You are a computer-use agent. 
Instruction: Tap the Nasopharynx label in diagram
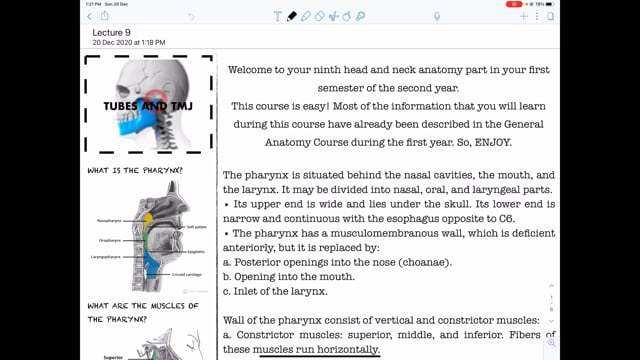pyautogui.click(x=109, y=221)
